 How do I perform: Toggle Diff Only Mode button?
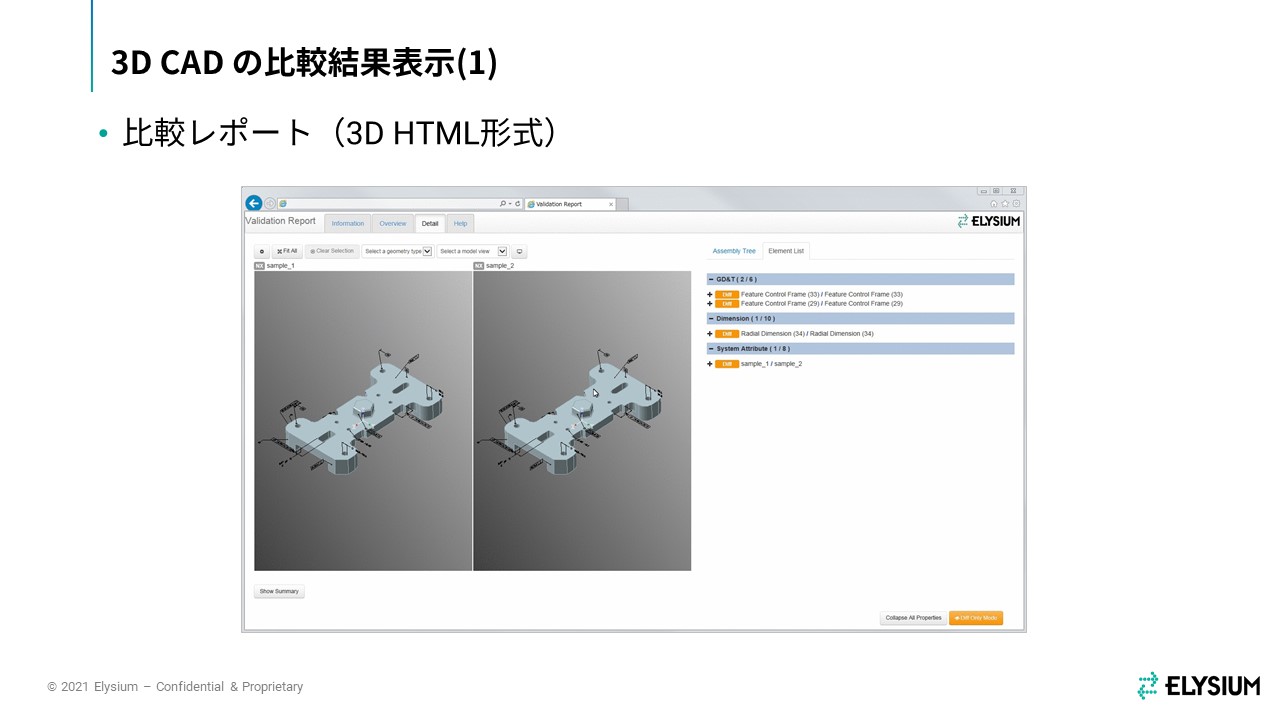coord(975,618)
